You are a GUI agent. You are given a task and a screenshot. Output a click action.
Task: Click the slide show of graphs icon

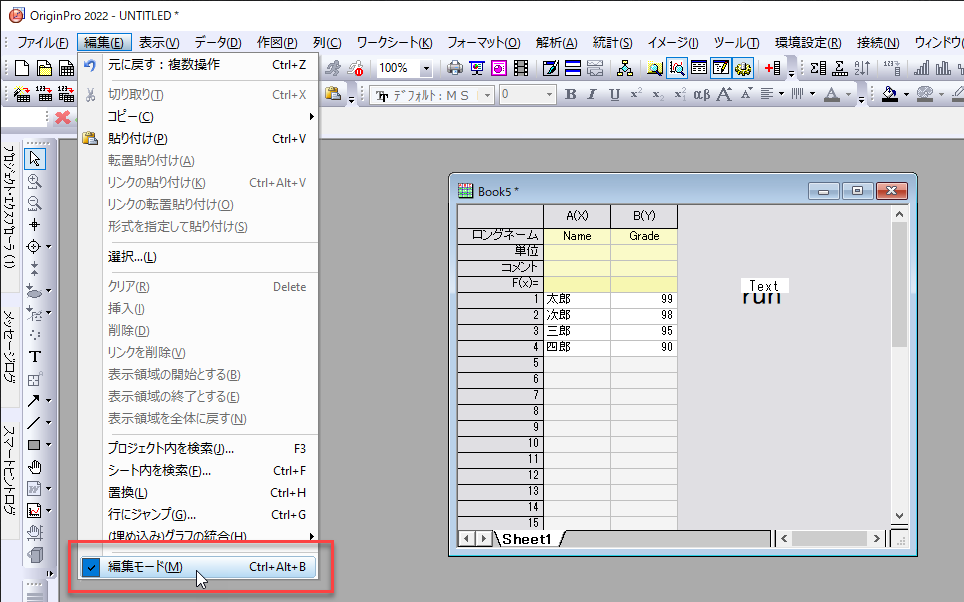click(477, 68)
